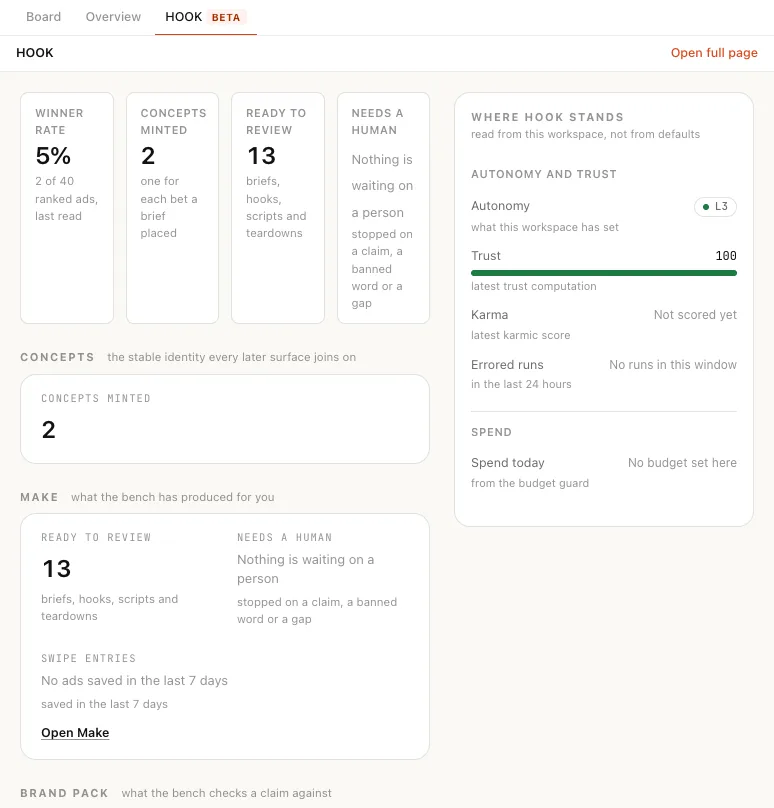This screenshot has width=774, height=808.
Task: Click 'Not scored yet' Karma value
Action: [x=695, y=314]
